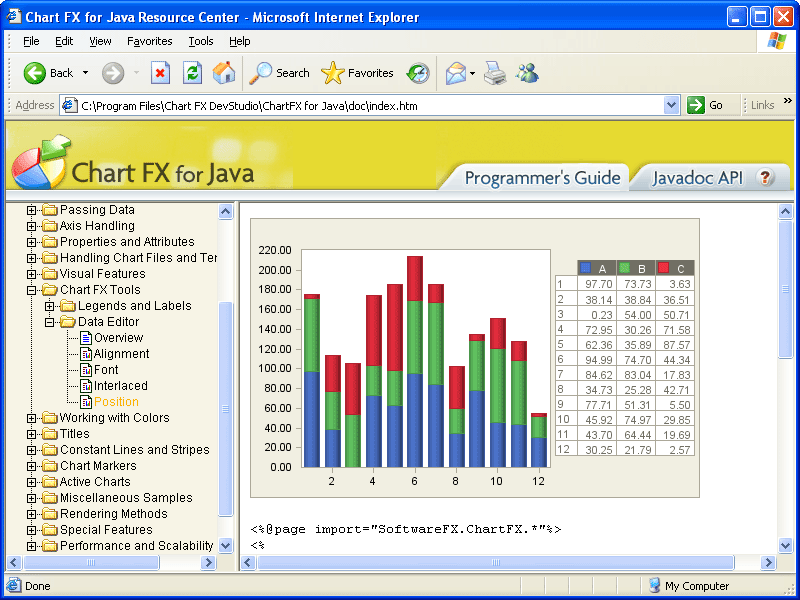Stop loading the current page

coord(161,72)
